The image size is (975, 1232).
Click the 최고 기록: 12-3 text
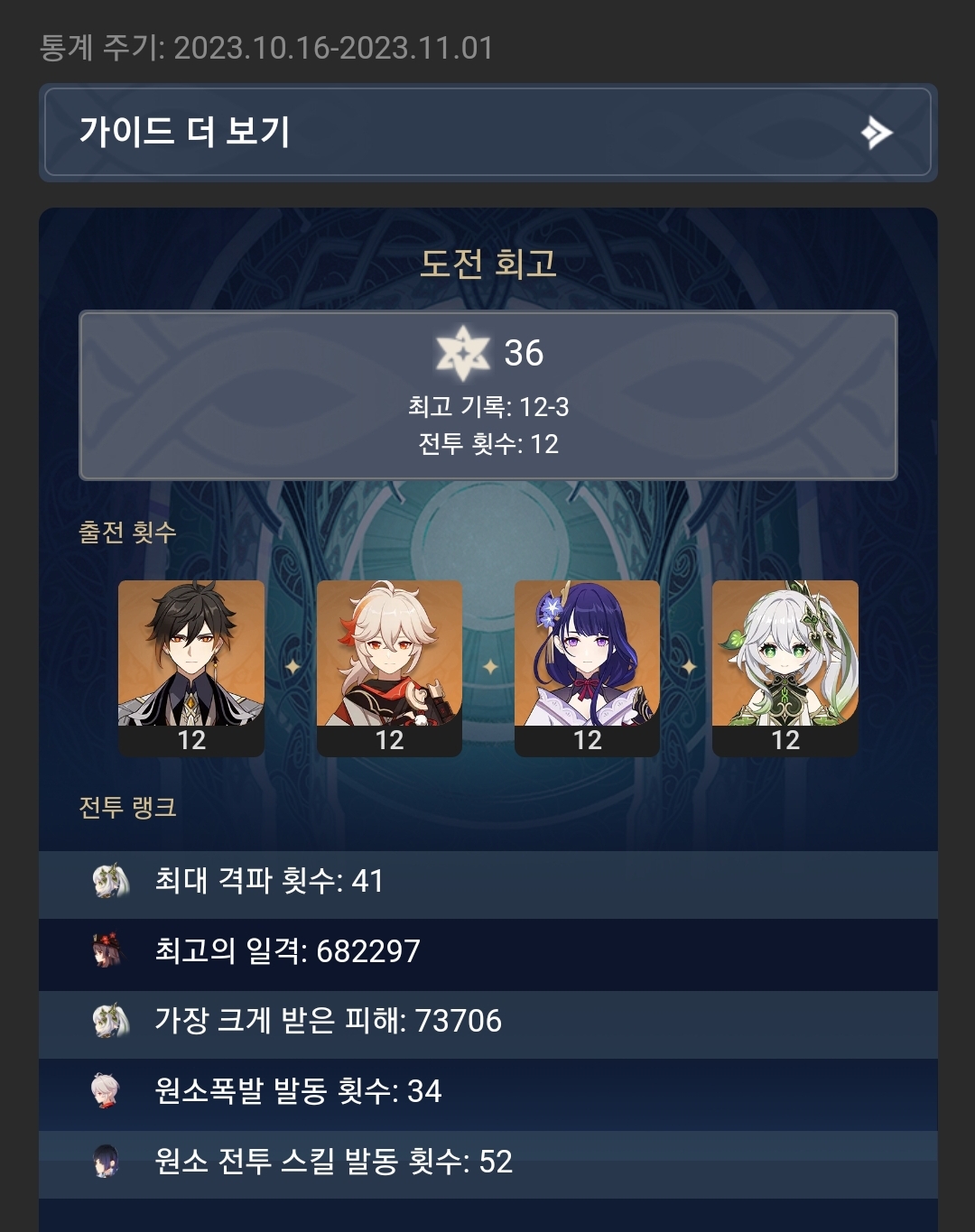click(488, 407)
